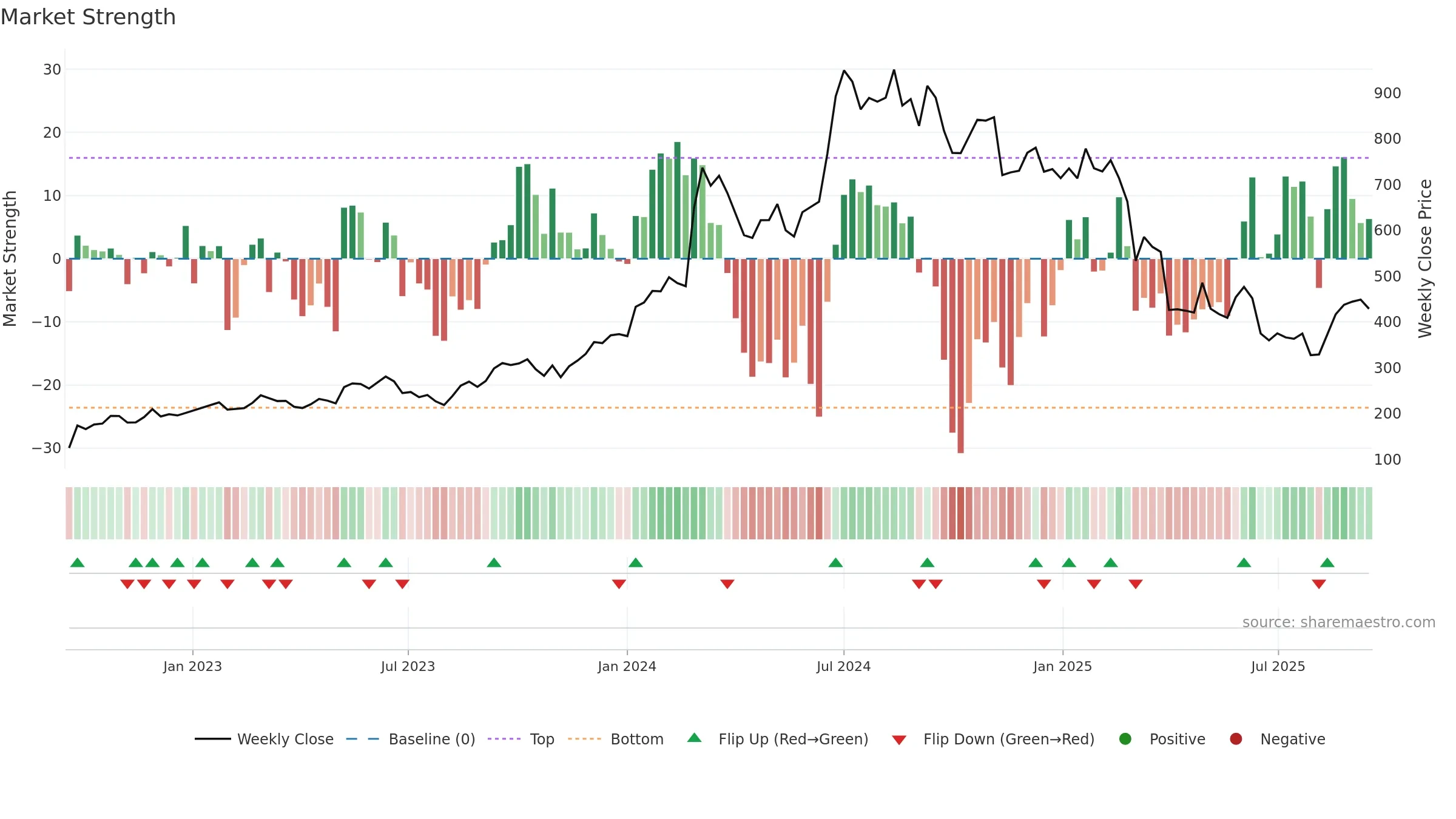Click the Jan 2023 x-axis label

pyautogui.click(x=192, y=667)
